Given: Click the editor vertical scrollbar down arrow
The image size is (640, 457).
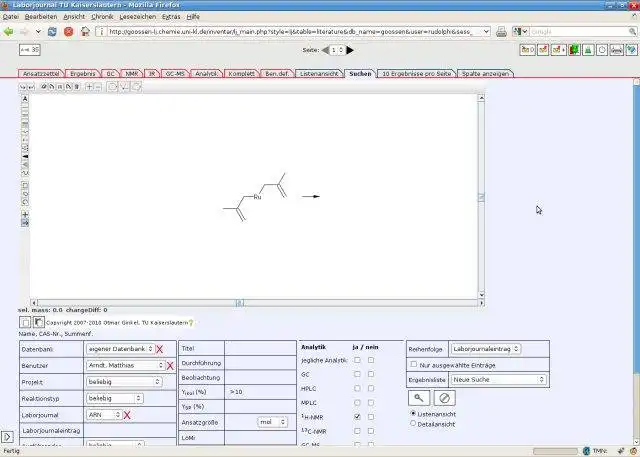Looking at the screenshot, I should pos(482,295).
